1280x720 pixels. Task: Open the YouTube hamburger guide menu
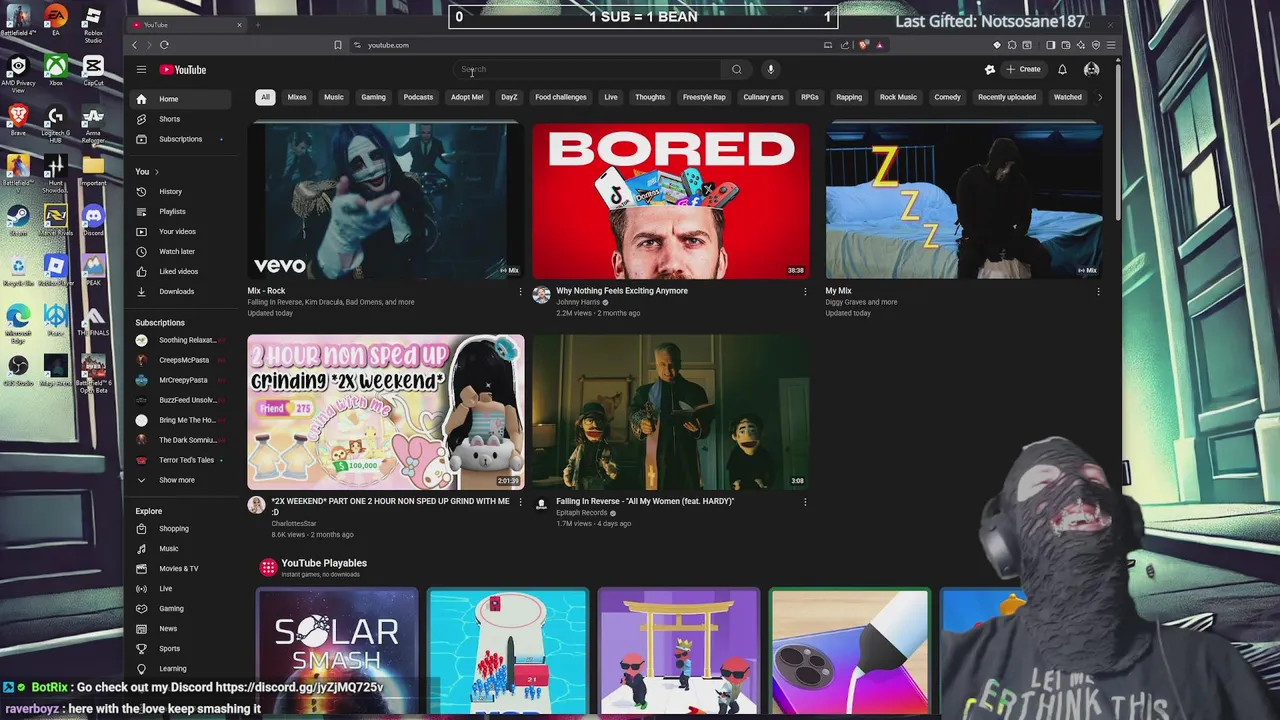click(141, 70)
